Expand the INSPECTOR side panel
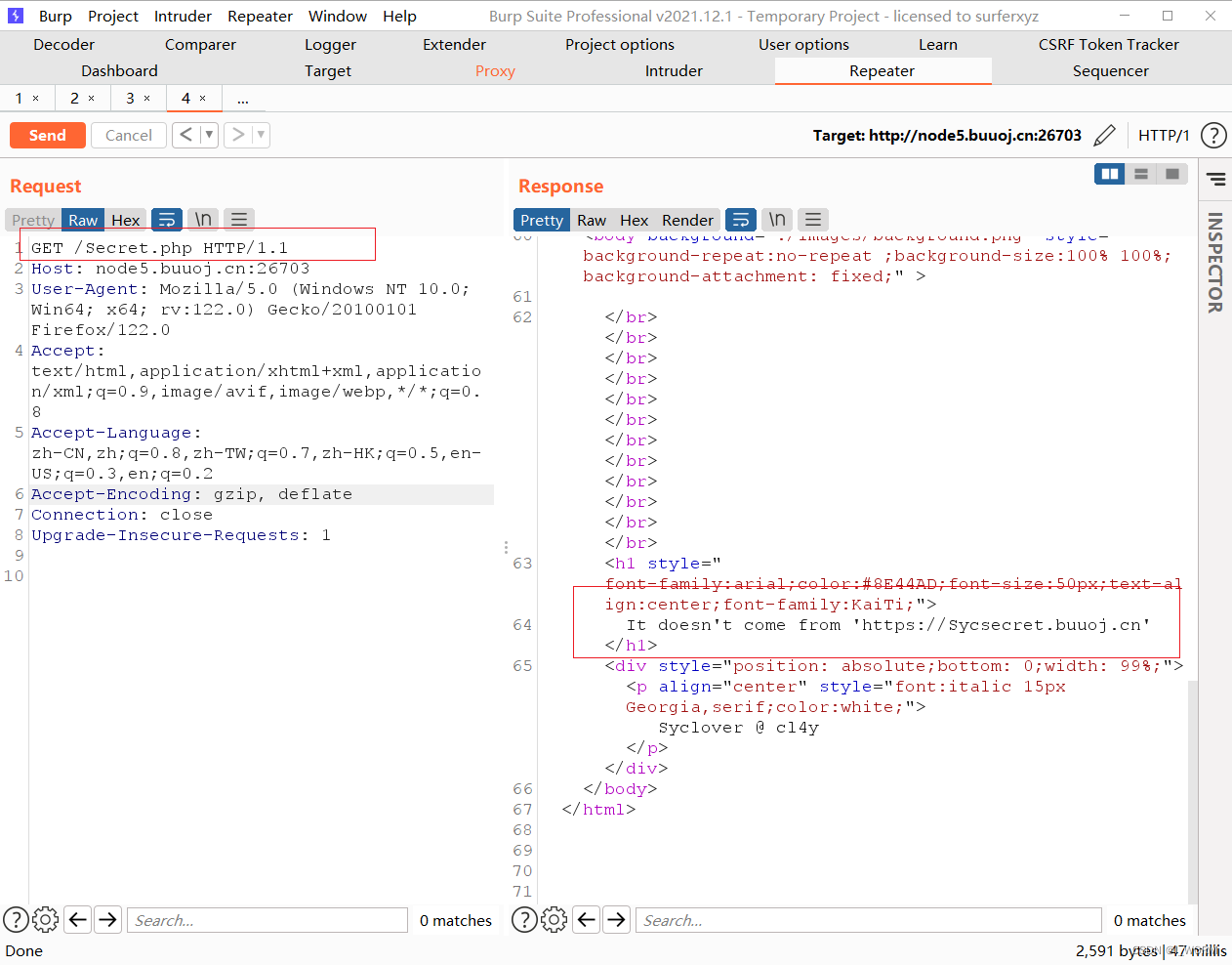The width and height of the screenshot is (1232, 965). tap(1215, 263)
